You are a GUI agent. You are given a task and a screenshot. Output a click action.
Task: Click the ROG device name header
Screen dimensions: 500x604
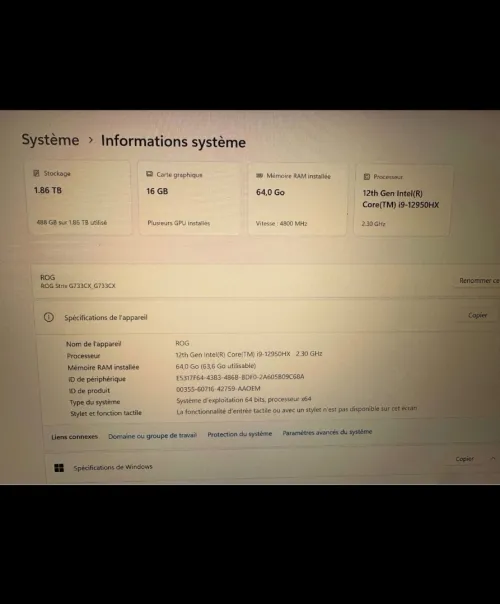pyautogui.click(x=48, y=277)
